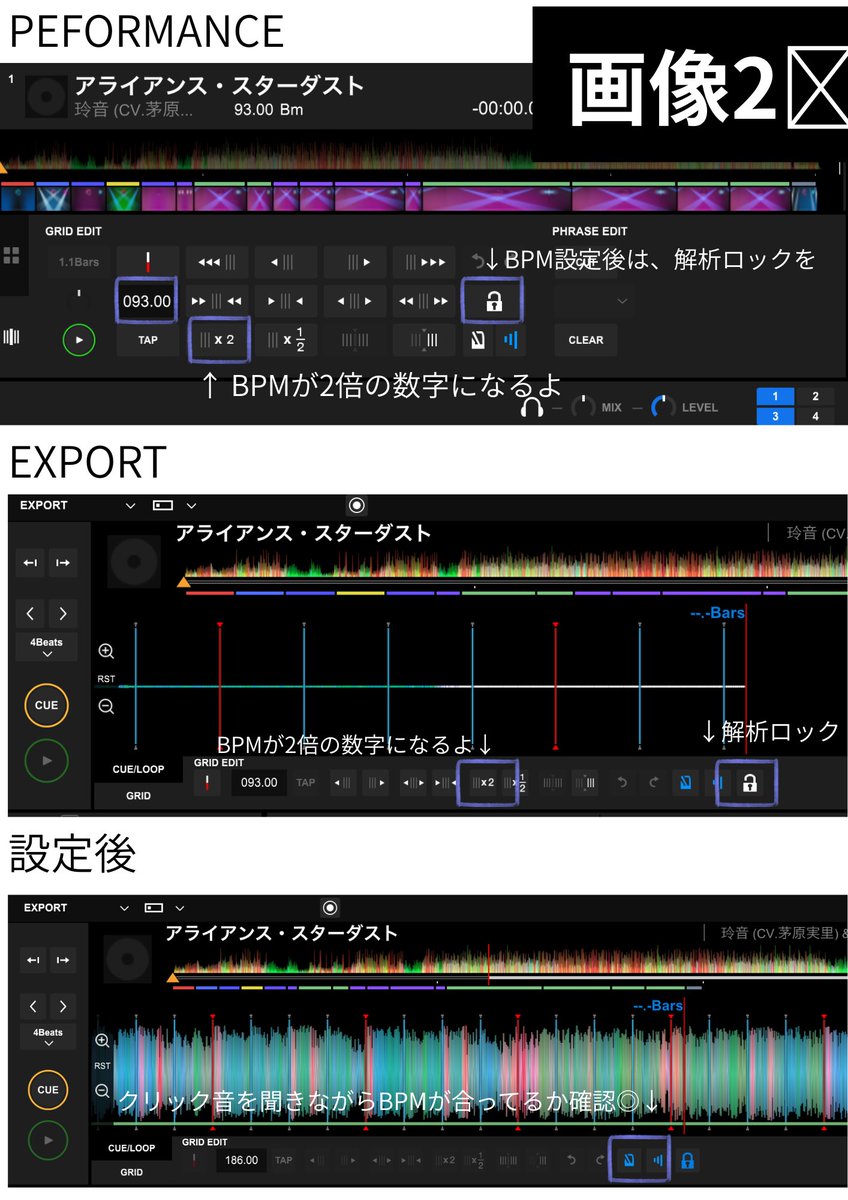
Task: Shift grid far right (triple arrow) in PERFORMANCE
Action: click(424, 262)
